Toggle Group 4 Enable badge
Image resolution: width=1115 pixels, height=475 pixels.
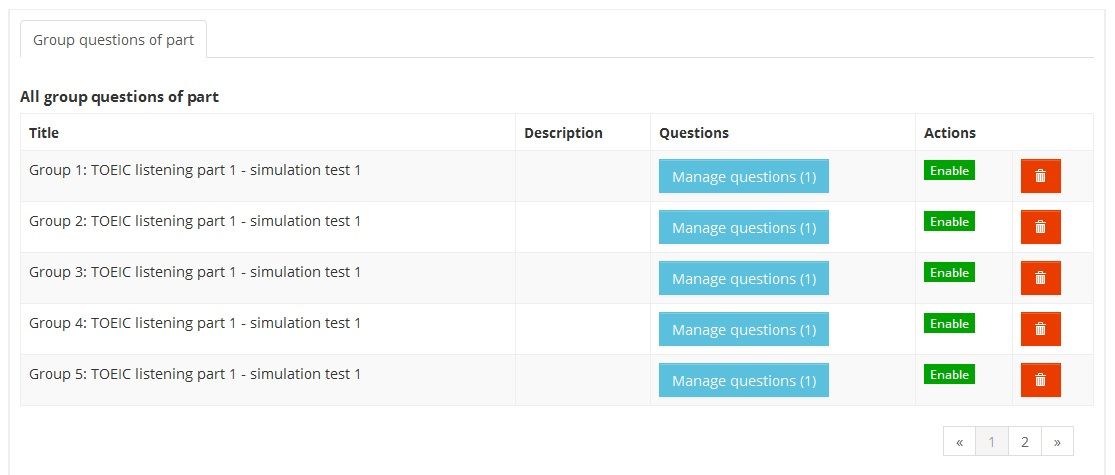[949, 323]
